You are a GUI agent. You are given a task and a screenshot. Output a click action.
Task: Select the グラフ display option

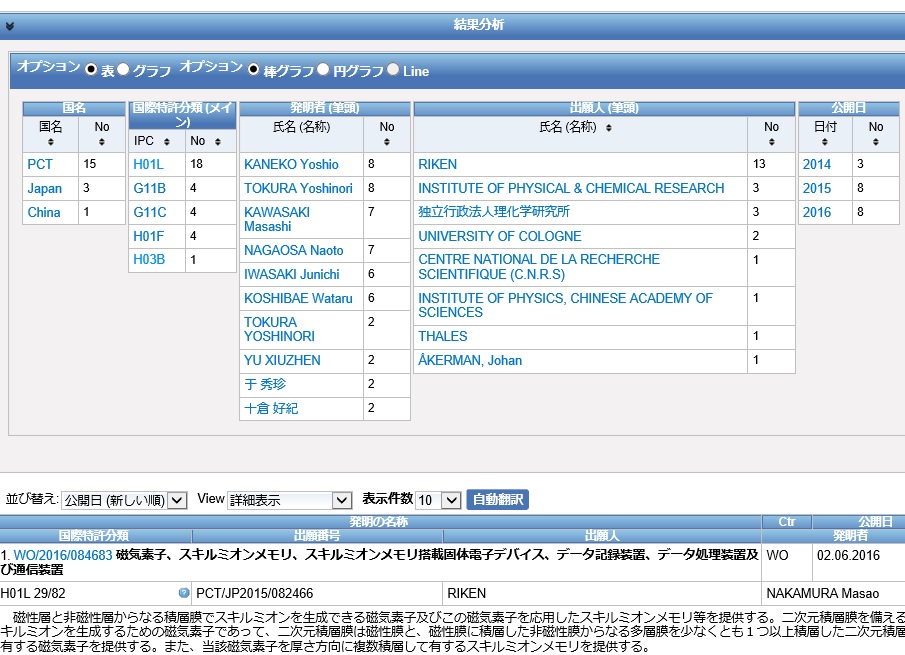[x=123, y=69]
